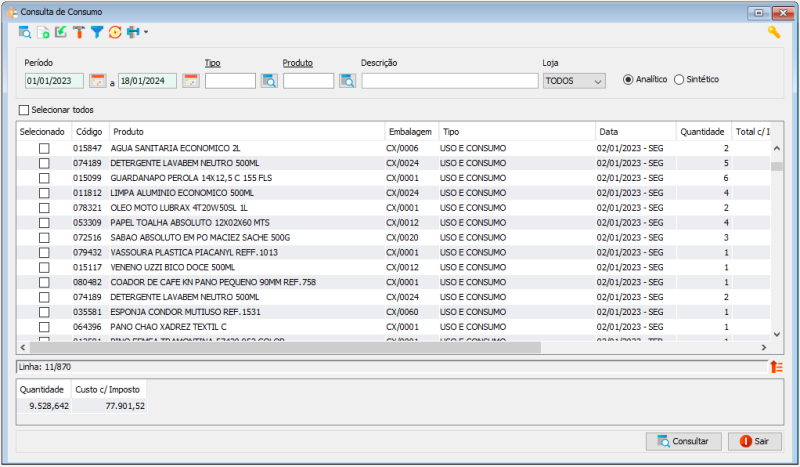
Task: Click the horizontal scrollbar right arrow
Action: (764, 347)
